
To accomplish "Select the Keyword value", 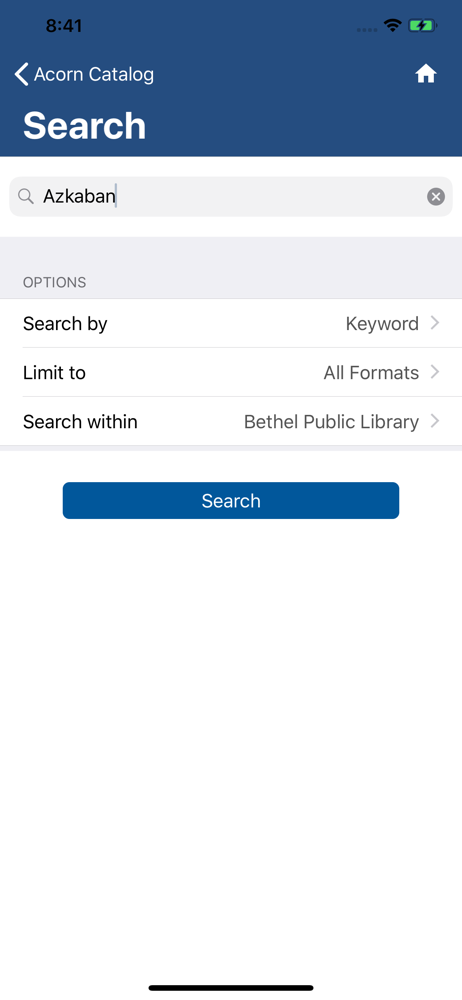I will click(382, 324).
